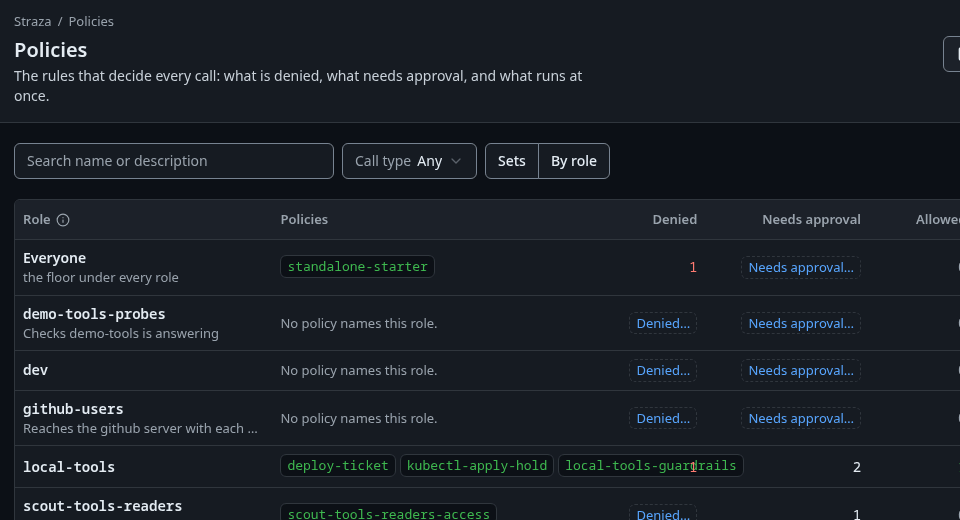The image size is (960, 520).
Task: Switch to the Sets view
Action: tap(512, 161)
